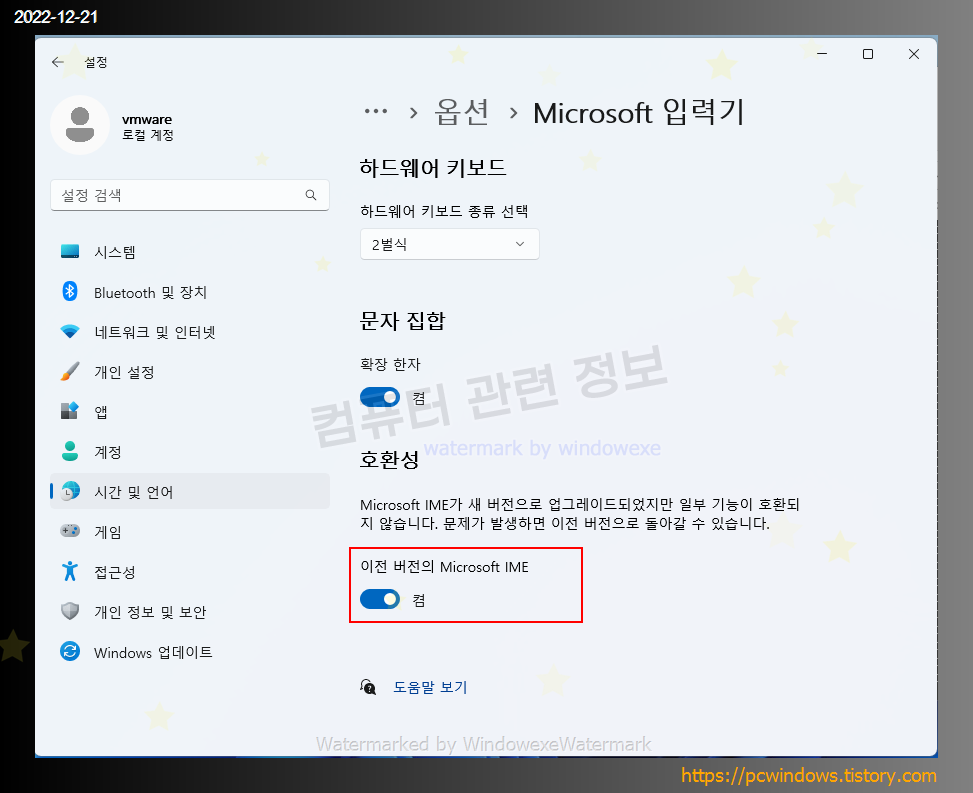Click the vmware user avatar

pyautogui.click(x=80, y=125)
